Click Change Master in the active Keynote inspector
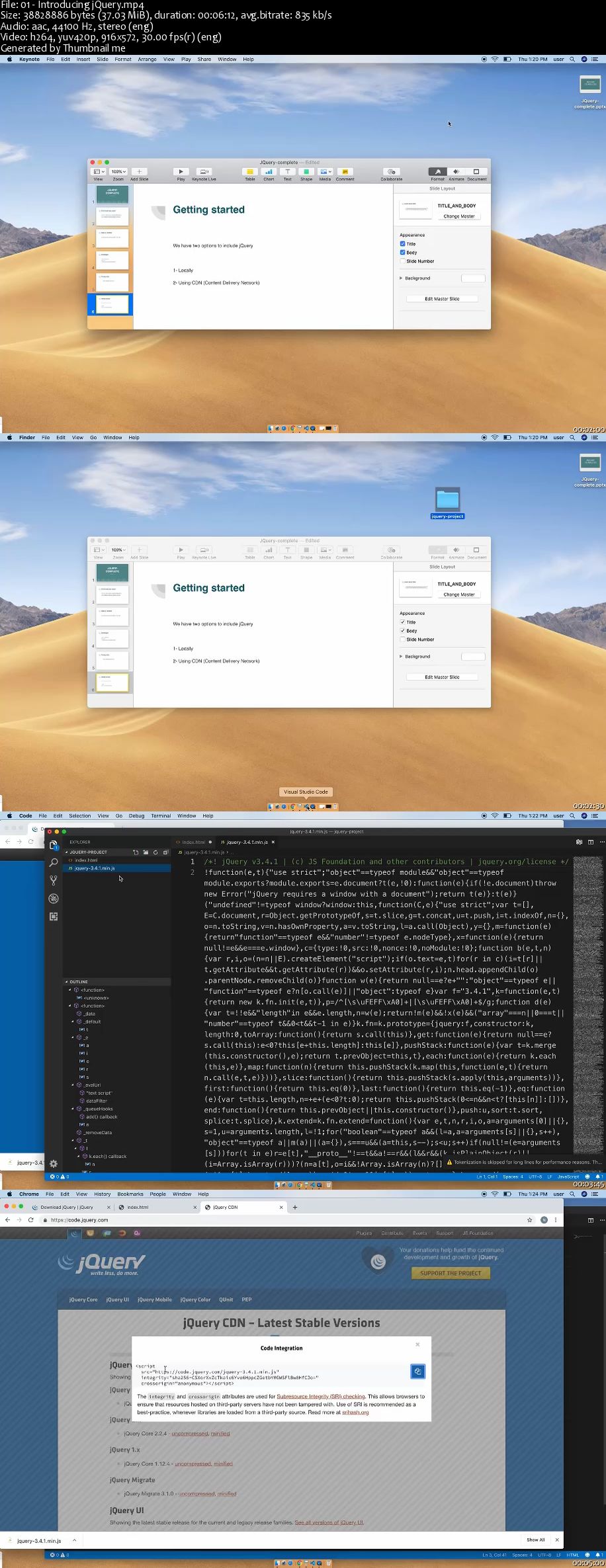Image resolution: width=606 pixels, height=1568 pixels. 459,216
